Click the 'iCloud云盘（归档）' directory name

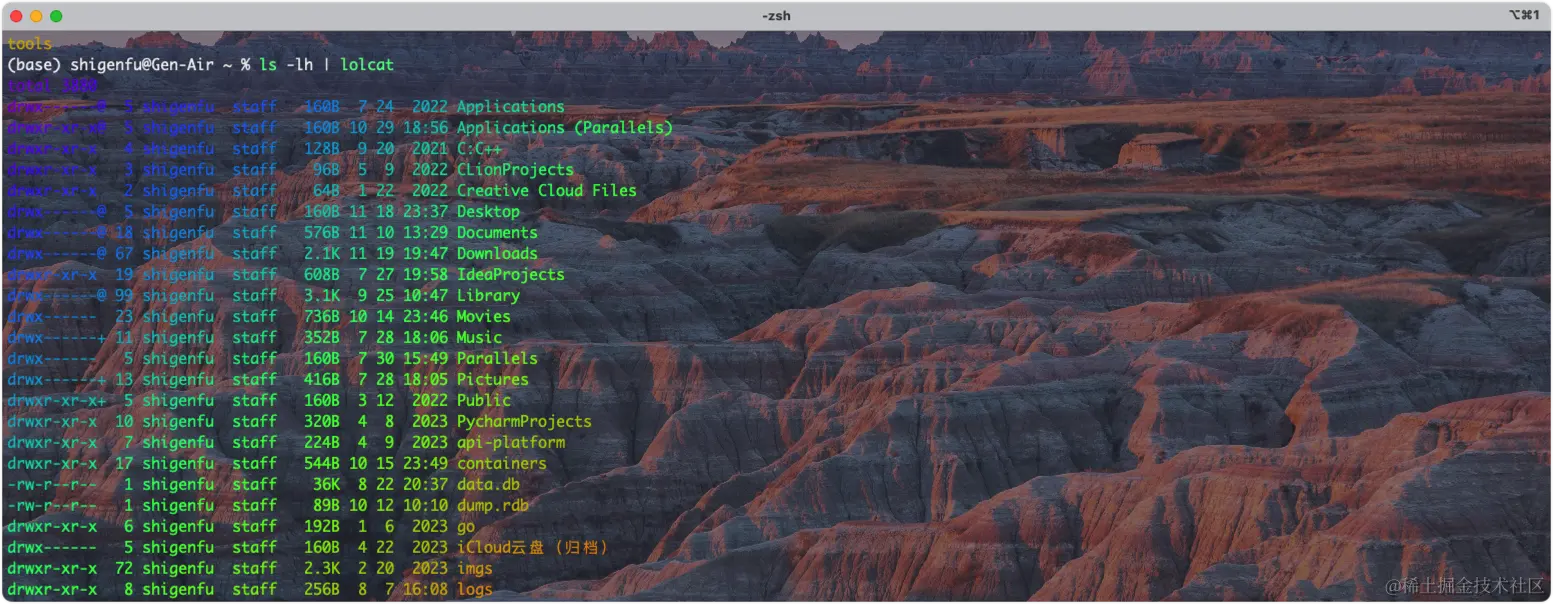point(532,548)
